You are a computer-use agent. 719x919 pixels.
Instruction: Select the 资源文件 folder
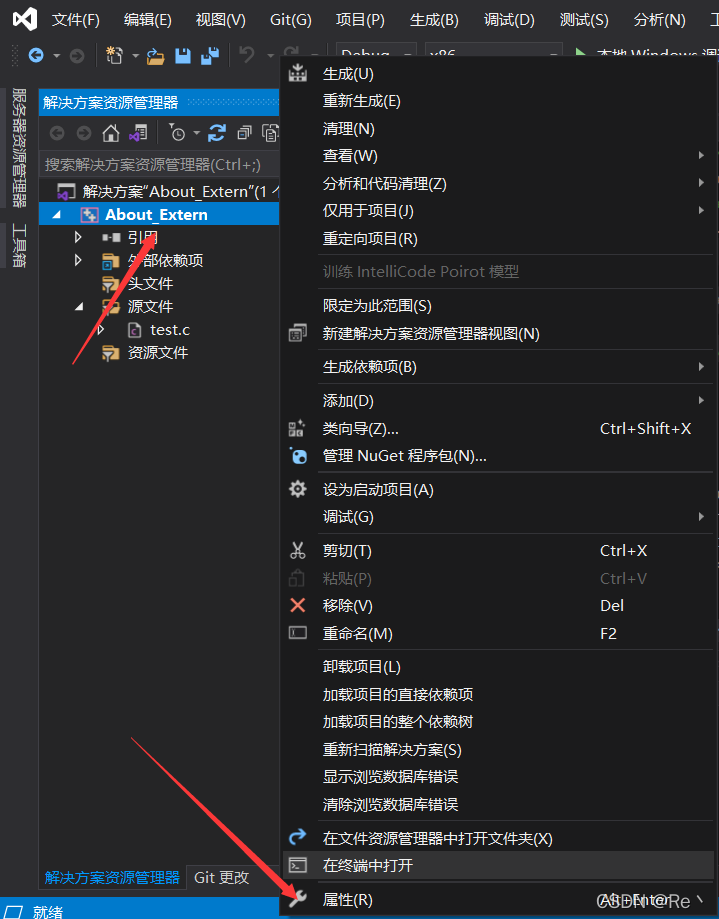(158, 353)
